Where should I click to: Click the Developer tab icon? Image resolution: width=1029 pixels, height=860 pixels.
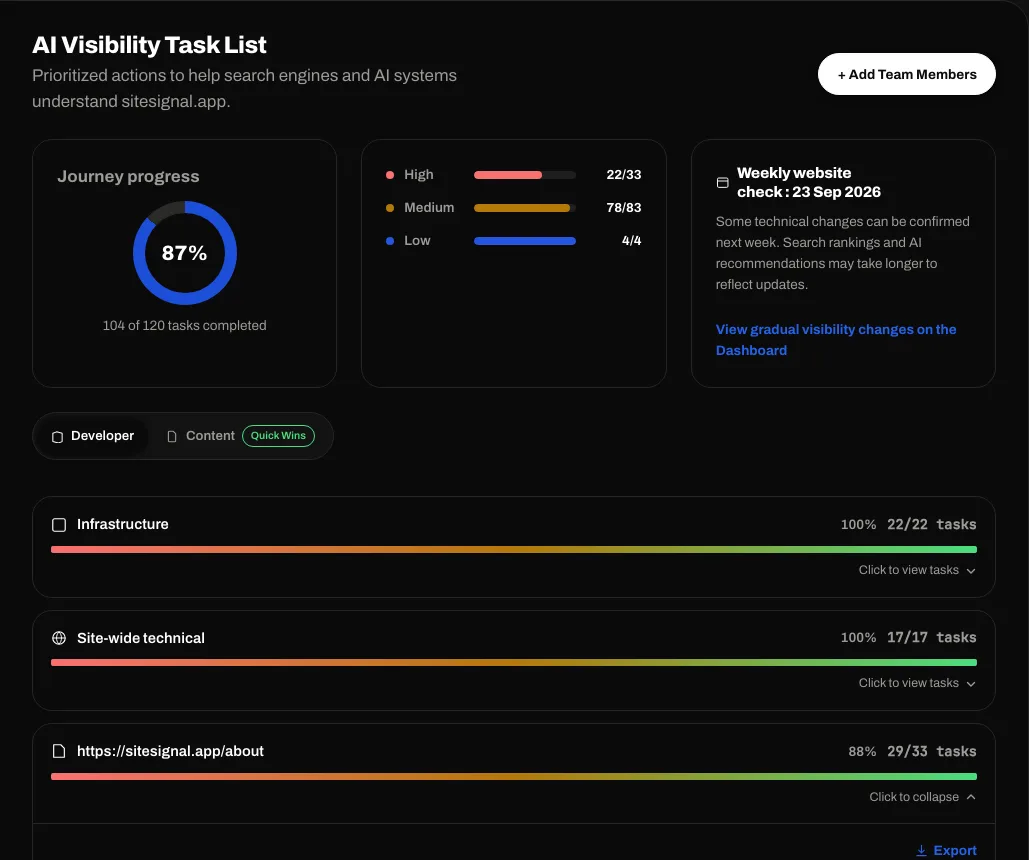point(58,437)
